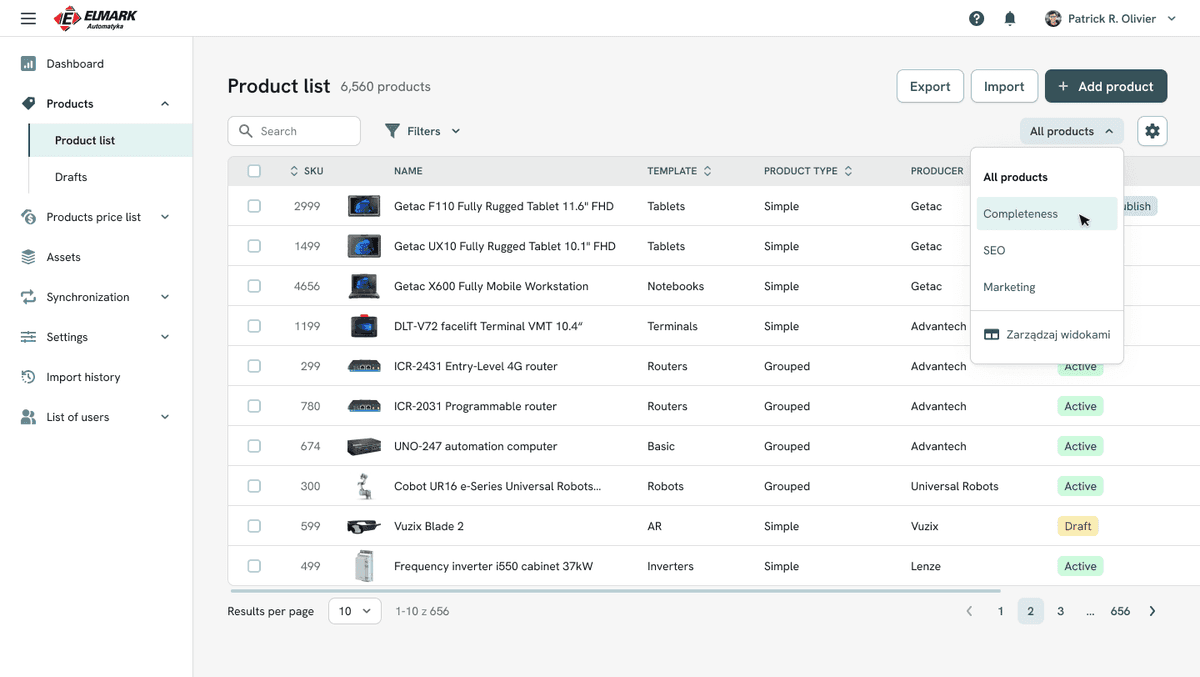The image size is (1200, 677).
Task: Open Vuzix Blade 2 product thumbnail
Action: pyautogui.click(x=364, y=526)
